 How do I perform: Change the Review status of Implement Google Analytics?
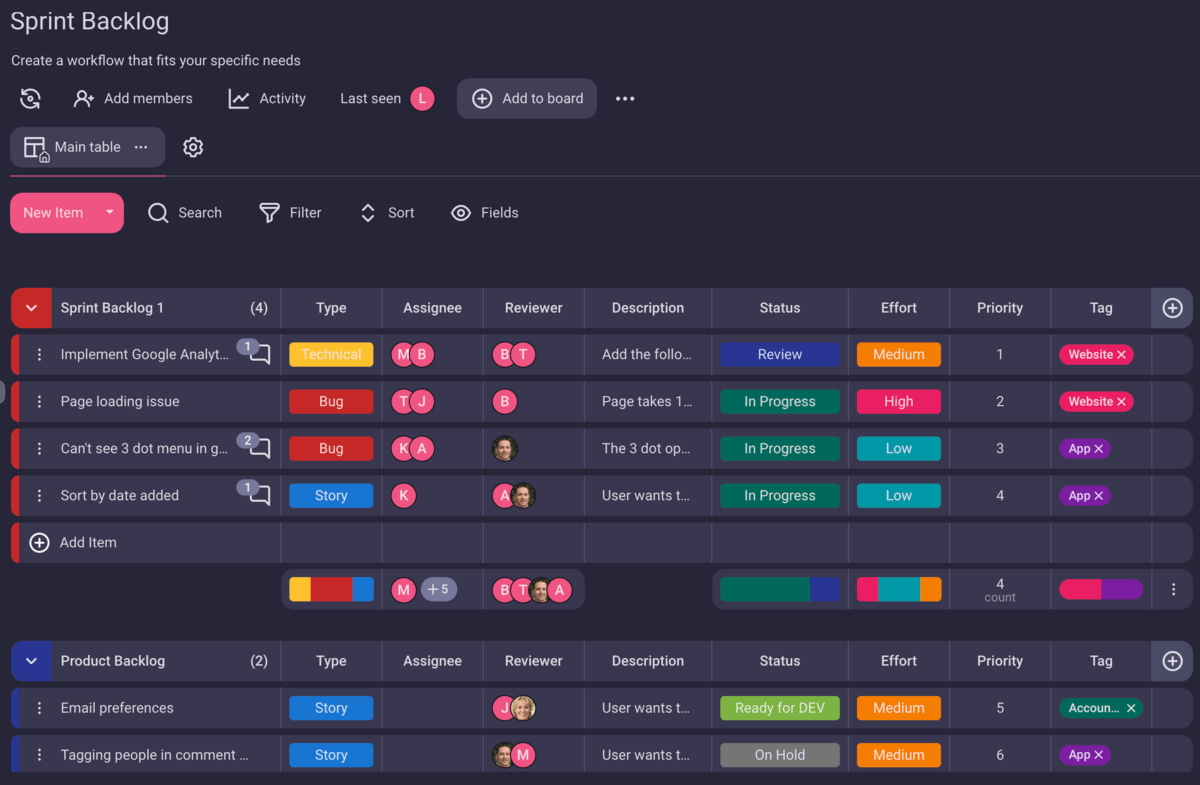pos(779,354)
